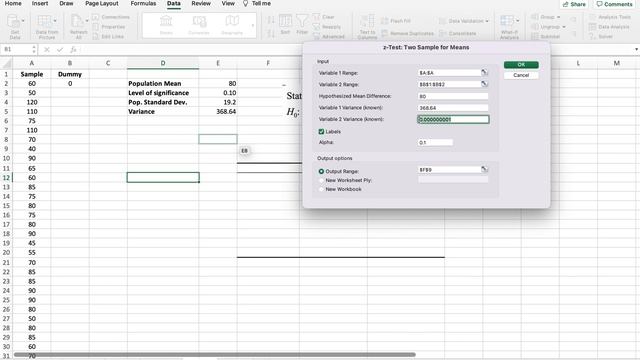This screenshot has width=640, height=360.
Task: Expand the Get Data dropdown arrow
Action: coord(23,20)
